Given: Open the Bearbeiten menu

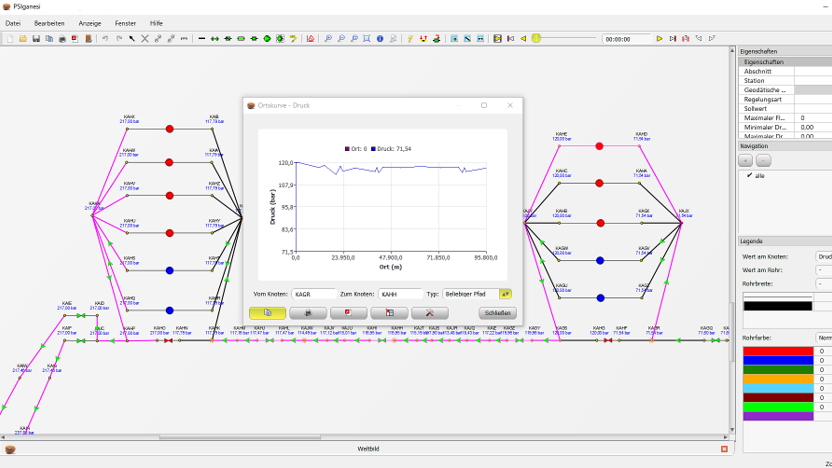Looking at the screenshot, I should point(49,23).
